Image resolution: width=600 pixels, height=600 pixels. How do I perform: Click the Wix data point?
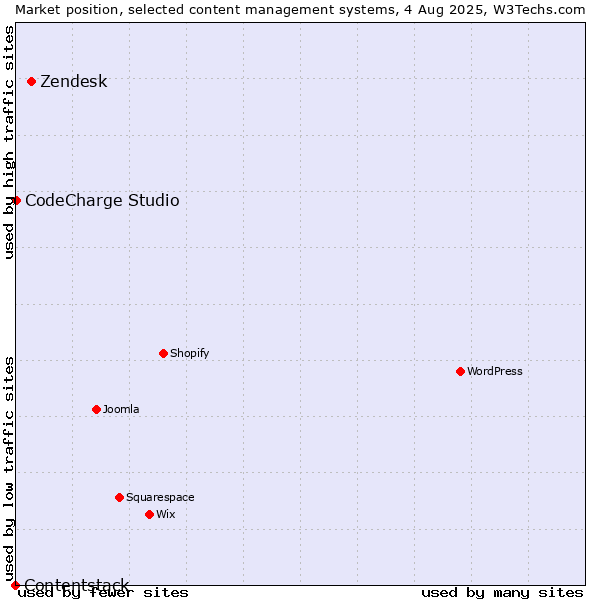click(150, 514)
